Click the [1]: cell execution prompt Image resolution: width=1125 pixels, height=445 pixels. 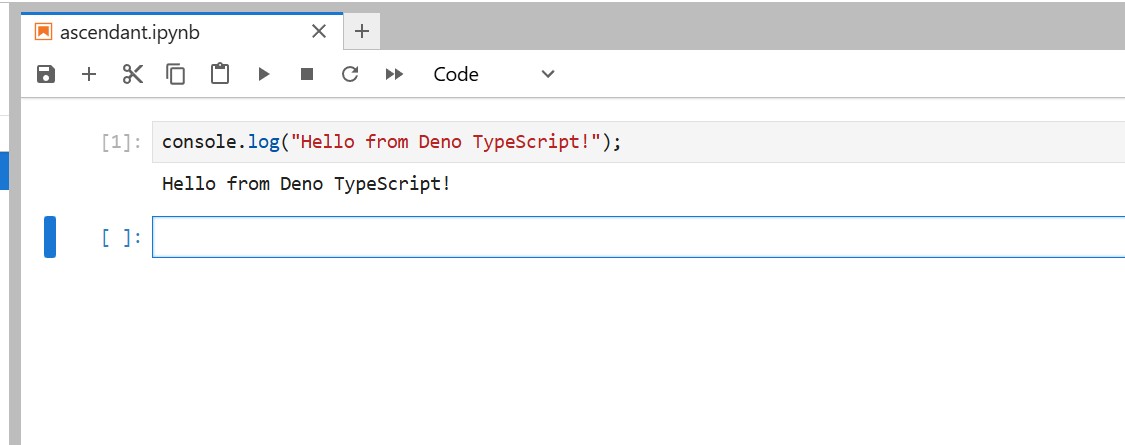tap(122, 142)
